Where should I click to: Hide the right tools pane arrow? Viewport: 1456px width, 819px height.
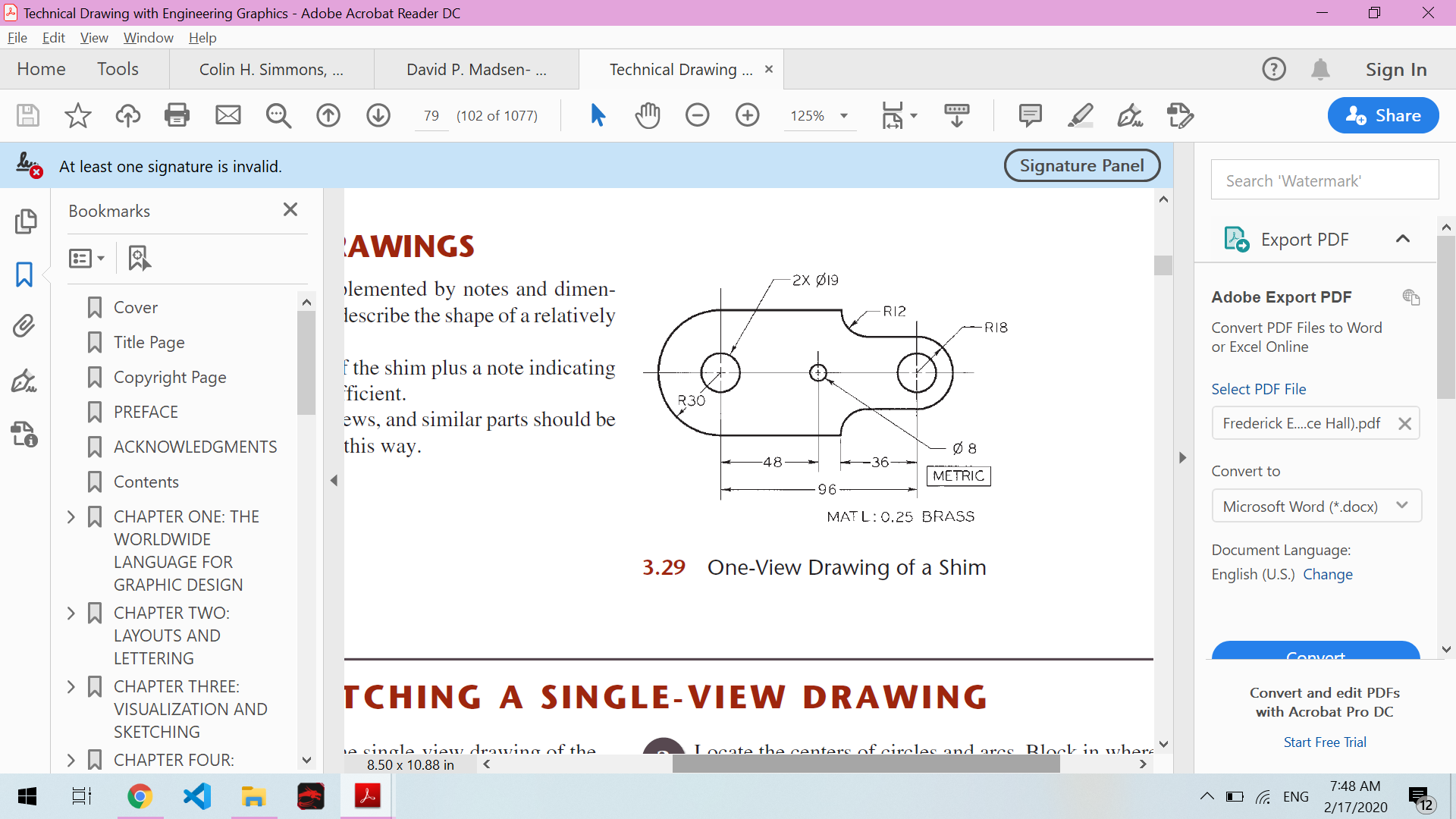[1182, 457]
